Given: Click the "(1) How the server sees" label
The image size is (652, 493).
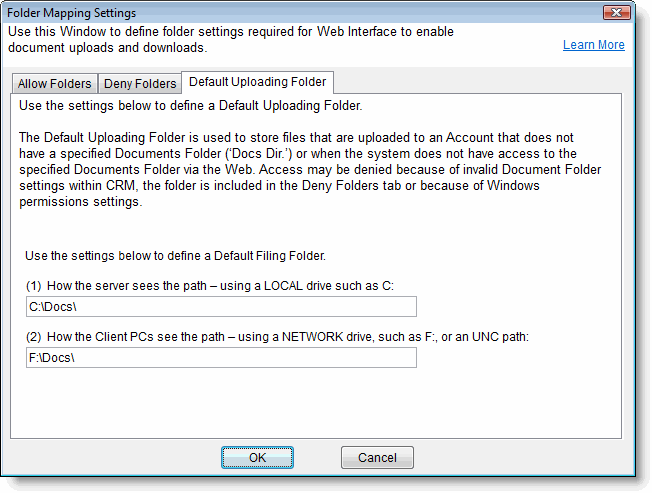Looking at the screenshot, I should pos(210,286).
